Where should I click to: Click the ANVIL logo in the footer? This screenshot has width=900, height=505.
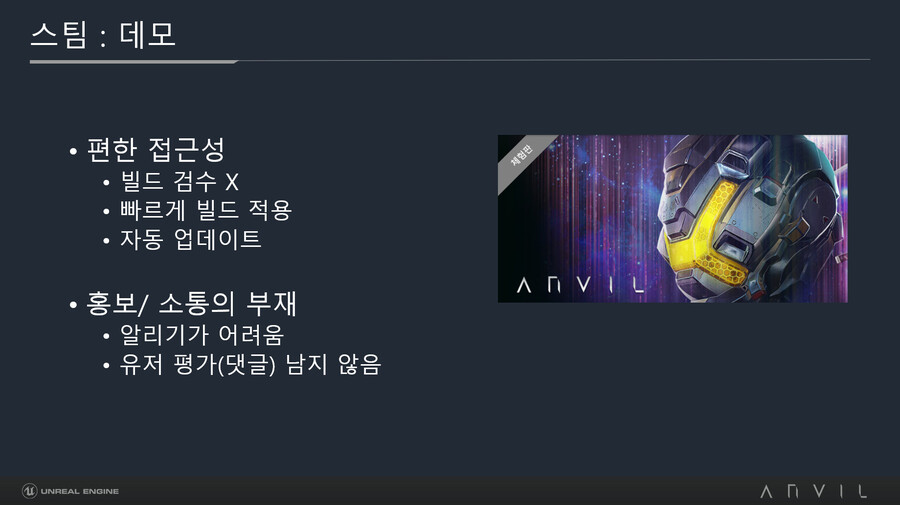(813, 491)
